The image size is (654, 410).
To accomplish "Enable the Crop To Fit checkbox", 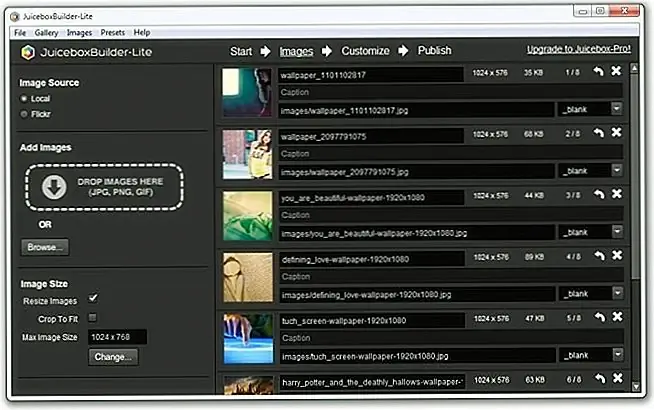I will click(93, 317).
